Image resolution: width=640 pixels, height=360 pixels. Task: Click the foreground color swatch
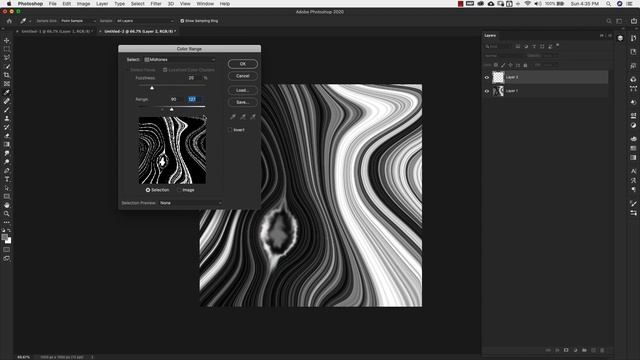tap(4, 238)
